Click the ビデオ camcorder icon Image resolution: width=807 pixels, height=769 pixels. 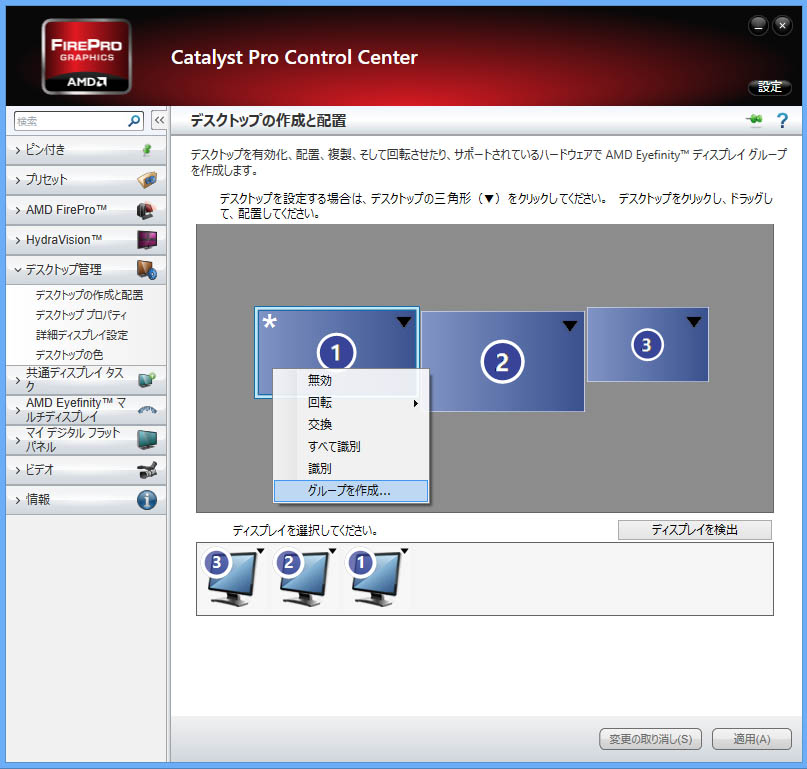(x=147, y=469)
